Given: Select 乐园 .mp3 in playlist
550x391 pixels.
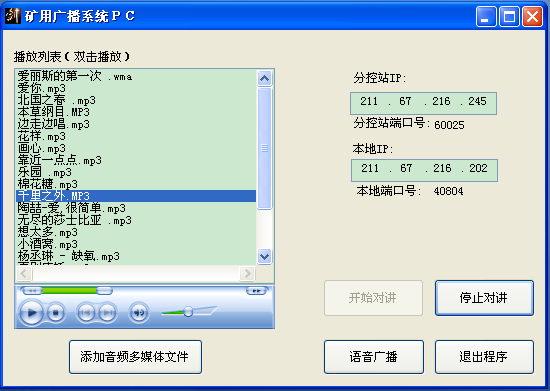Looking at the screenshot, I should coord(136,172).
